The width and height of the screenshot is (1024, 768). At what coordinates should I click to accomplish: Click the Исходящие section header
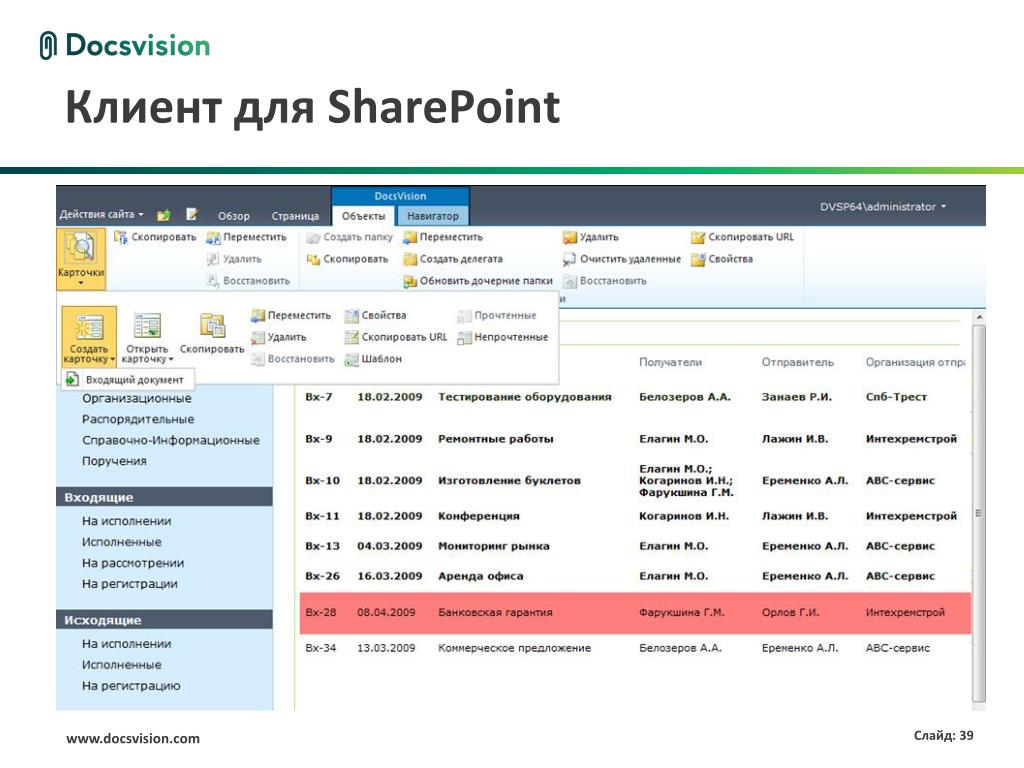(165, 620)
